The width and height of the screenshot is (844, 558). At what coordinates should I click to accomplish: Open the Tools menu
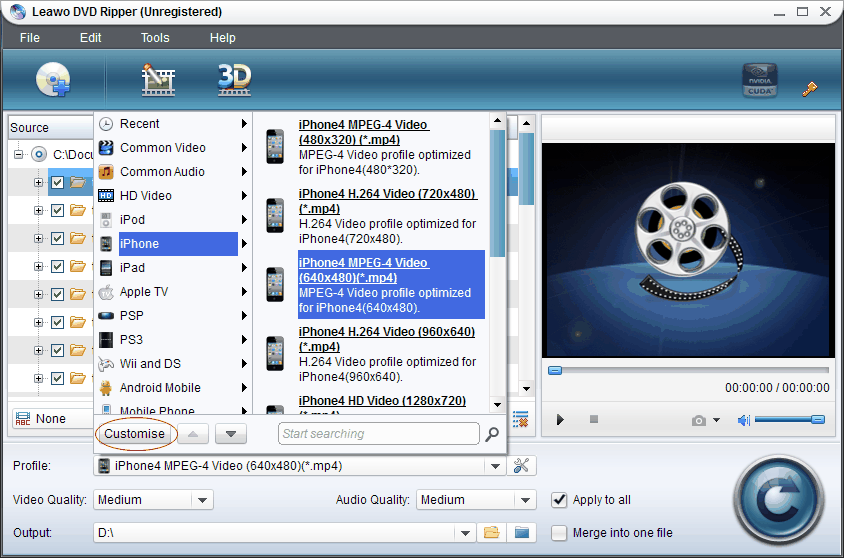point(155,38)
